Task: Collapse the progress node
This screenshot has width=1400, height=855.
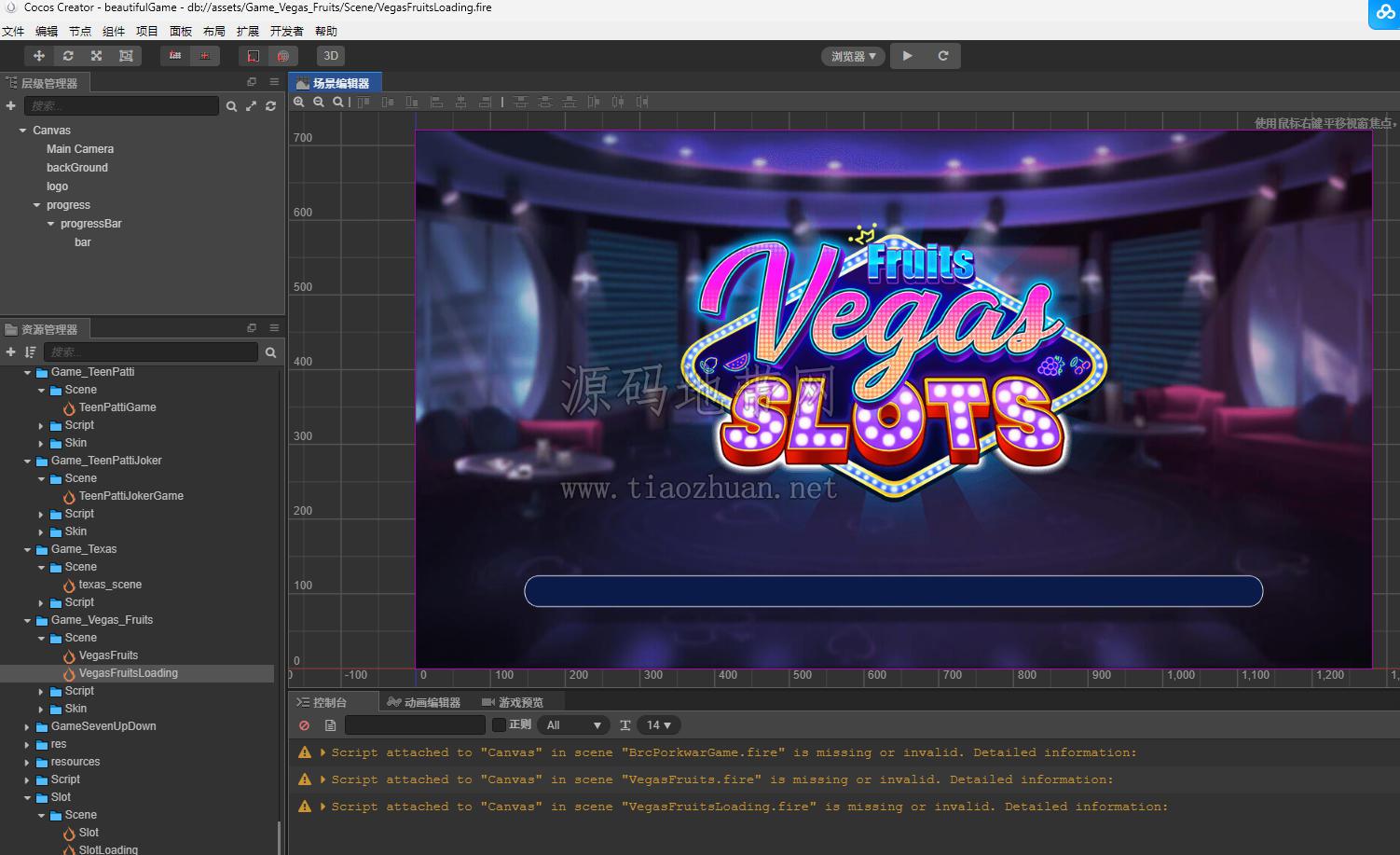Action: [36, 205]
